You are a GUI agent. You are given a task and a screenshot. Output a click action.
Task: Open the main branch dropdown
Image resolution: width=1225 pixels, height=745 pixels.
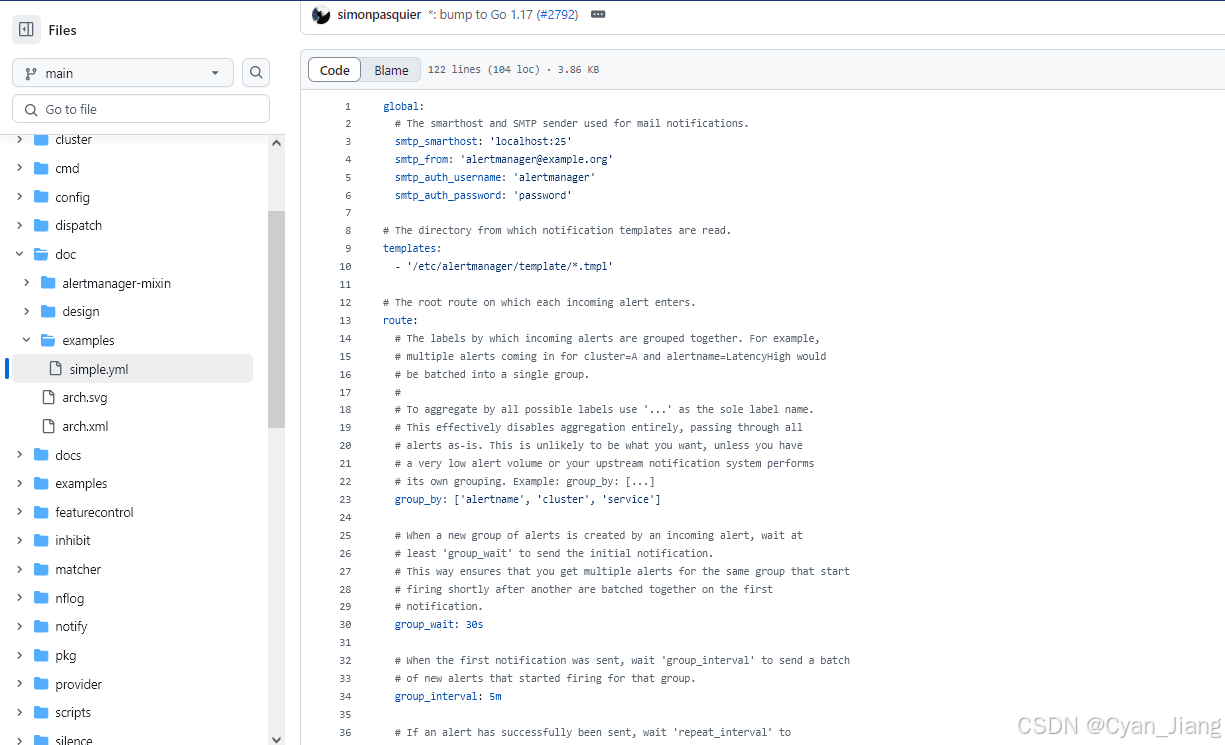(x=123, y=73)
